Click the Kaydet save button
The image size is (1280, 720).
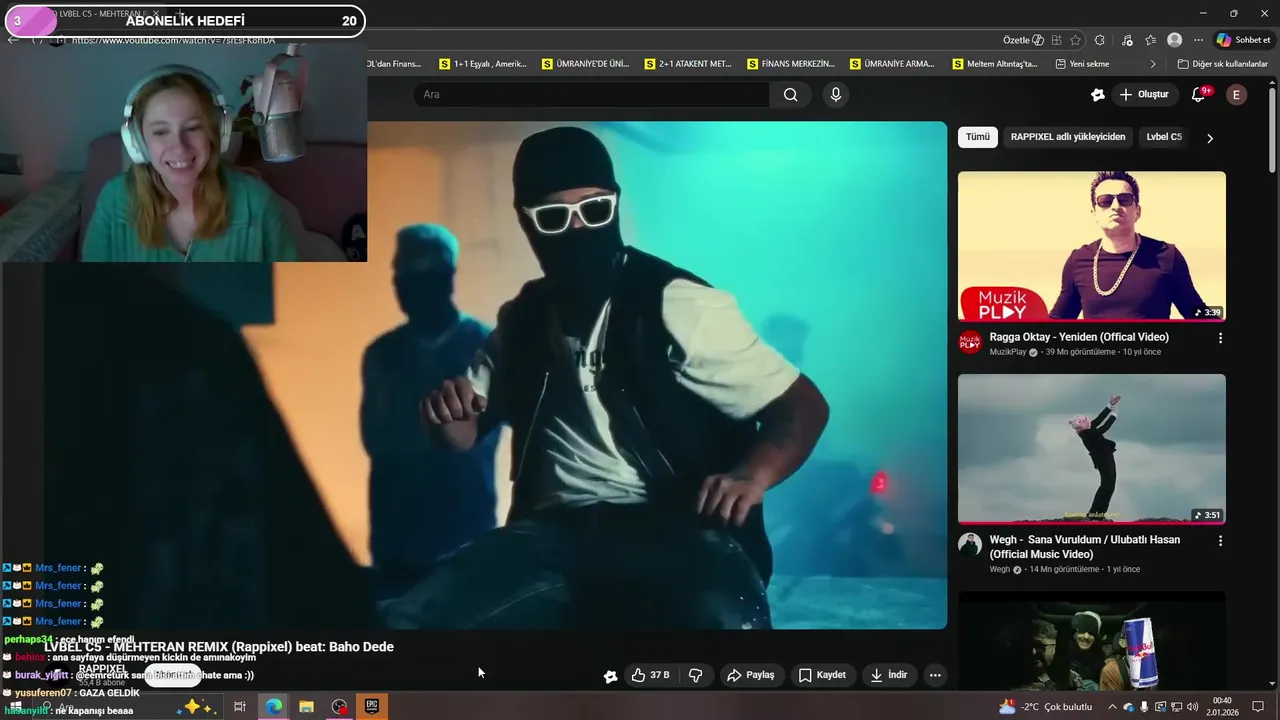pos(822,675)
